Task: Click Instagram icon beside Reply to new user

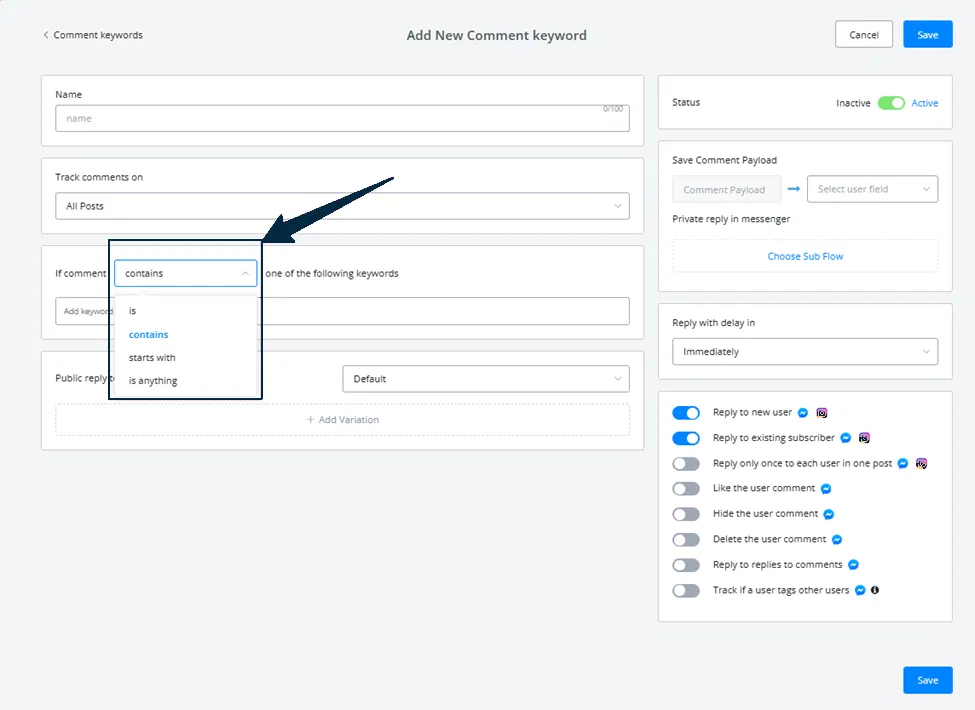Action: (821, 413)
